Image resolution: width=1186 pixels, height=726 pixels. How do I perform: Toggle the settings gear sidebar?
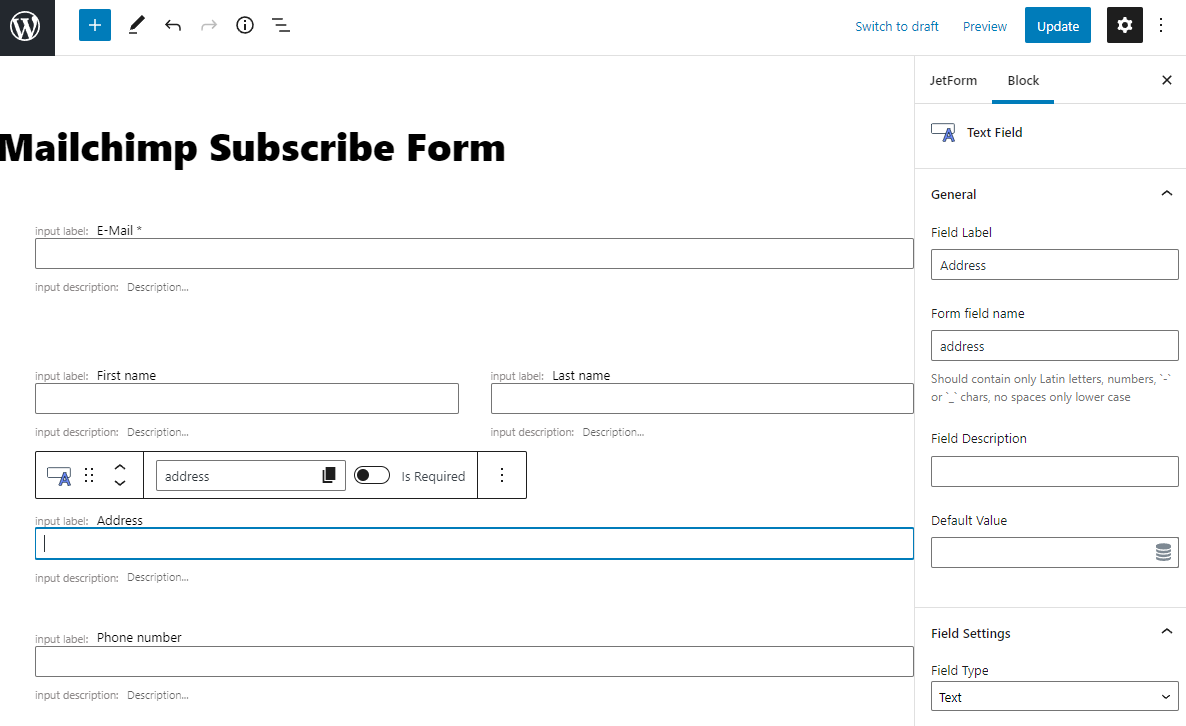point(1124,26)
